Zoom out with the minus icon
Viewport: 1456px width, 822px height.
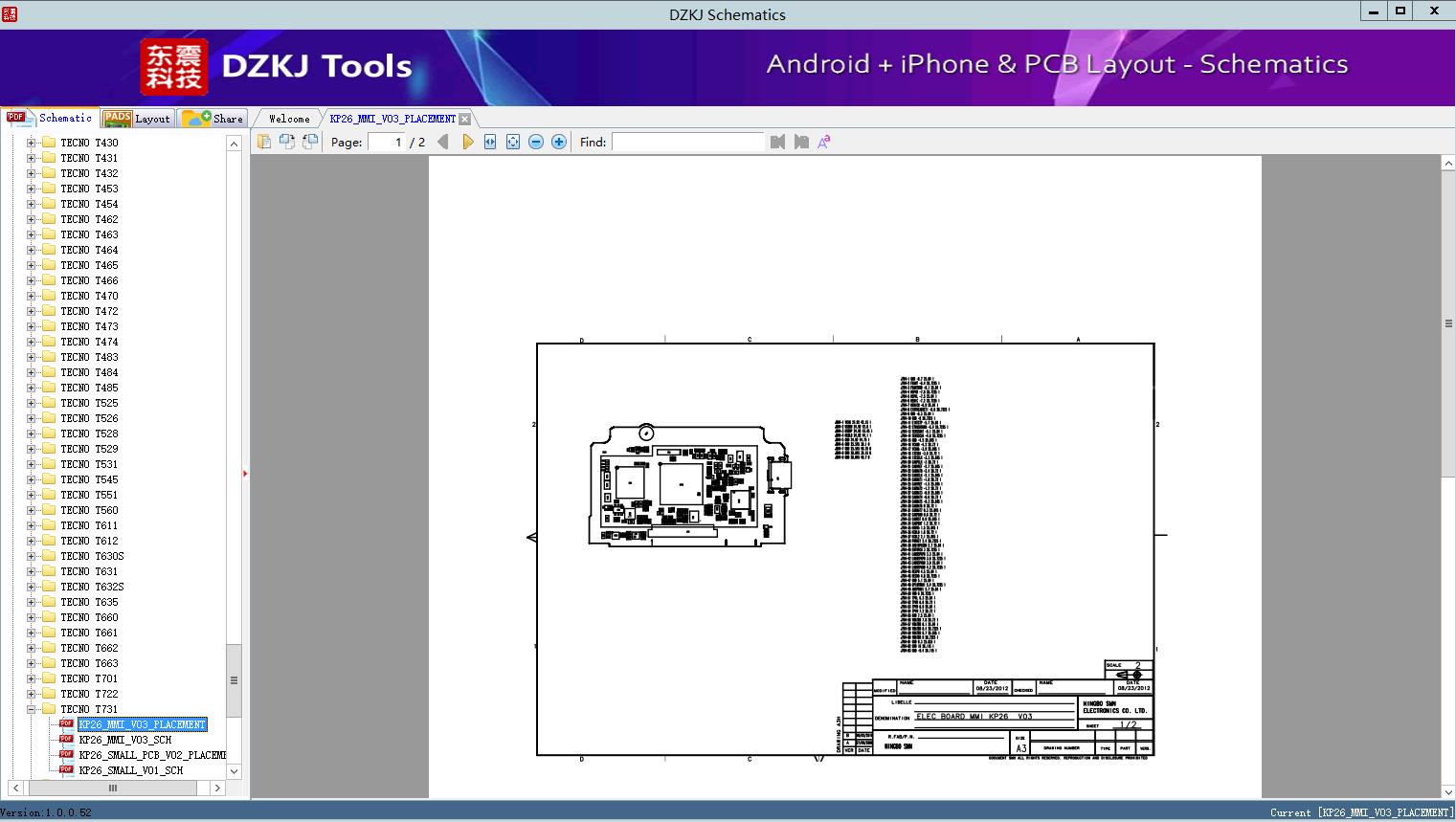(x=536, y=142)
